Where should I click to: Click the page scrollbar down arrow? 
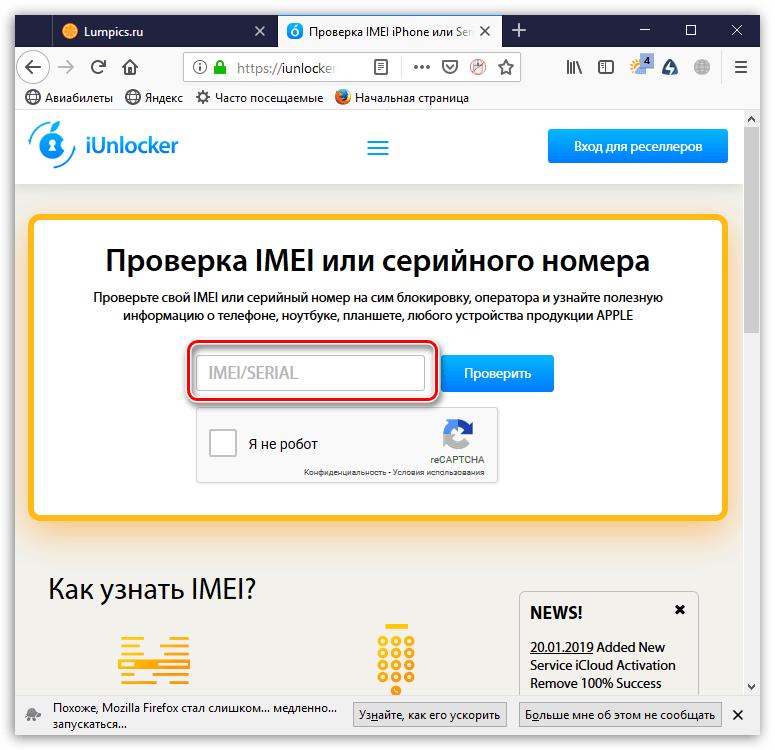751,687
